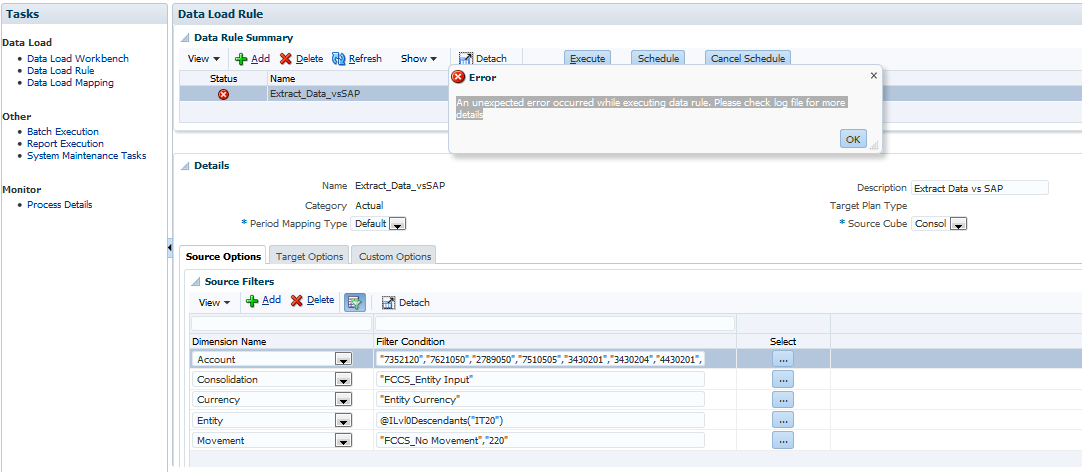
Task: Click the Select (...) button for Entity row
Action: (783, 420)
